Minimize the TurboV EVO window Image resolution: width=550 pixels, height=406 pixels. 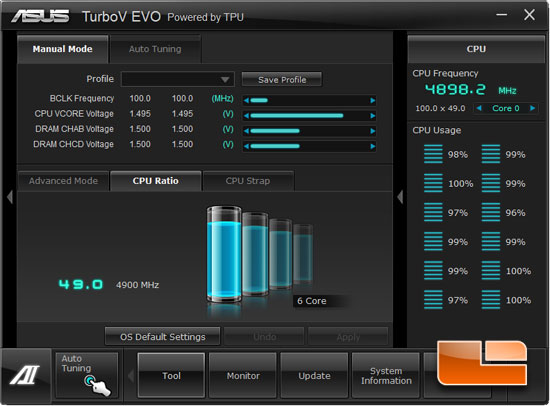coord(502,15)
